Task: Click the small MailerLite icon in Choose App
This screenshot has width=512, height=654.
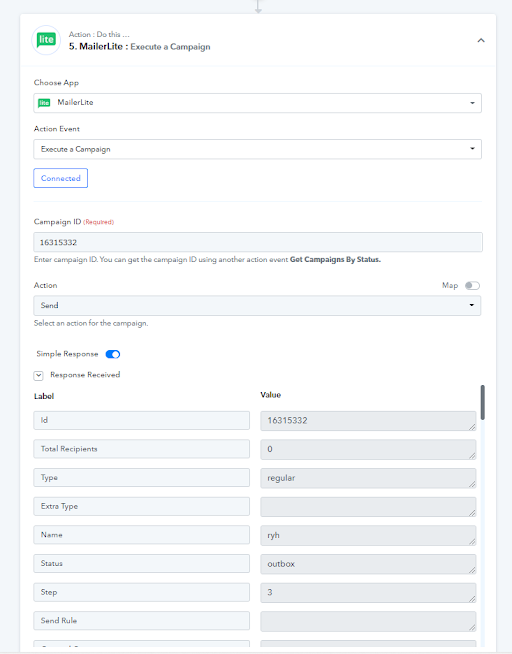Action: coord(44,103)
